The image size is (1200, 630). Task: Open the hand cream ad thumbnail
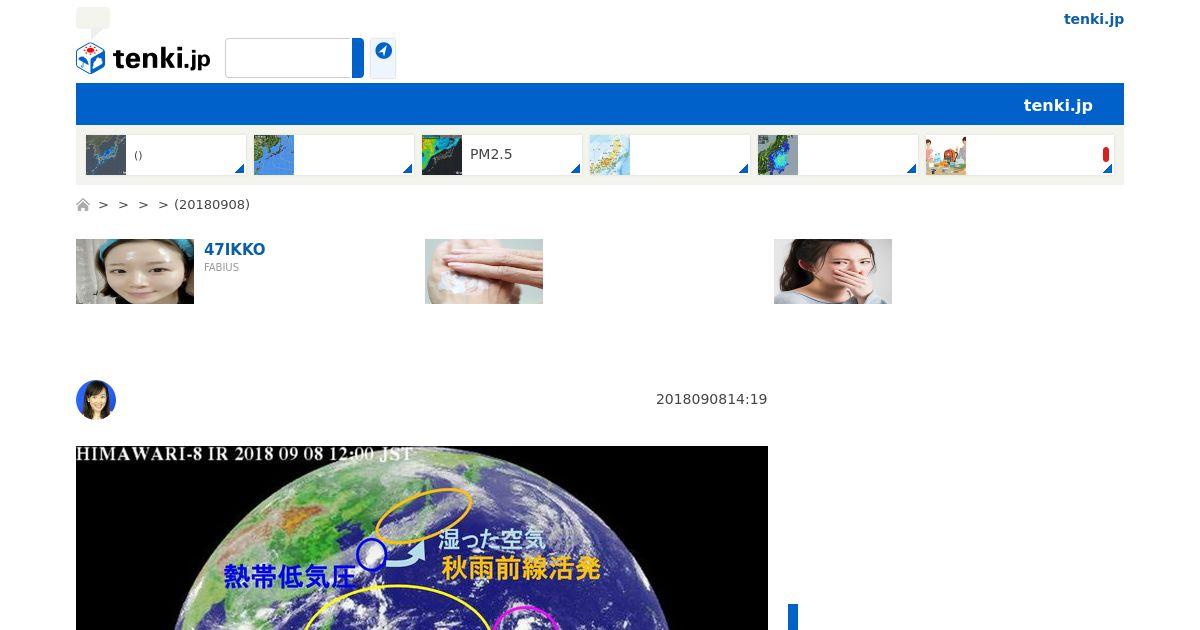(484, 271)
